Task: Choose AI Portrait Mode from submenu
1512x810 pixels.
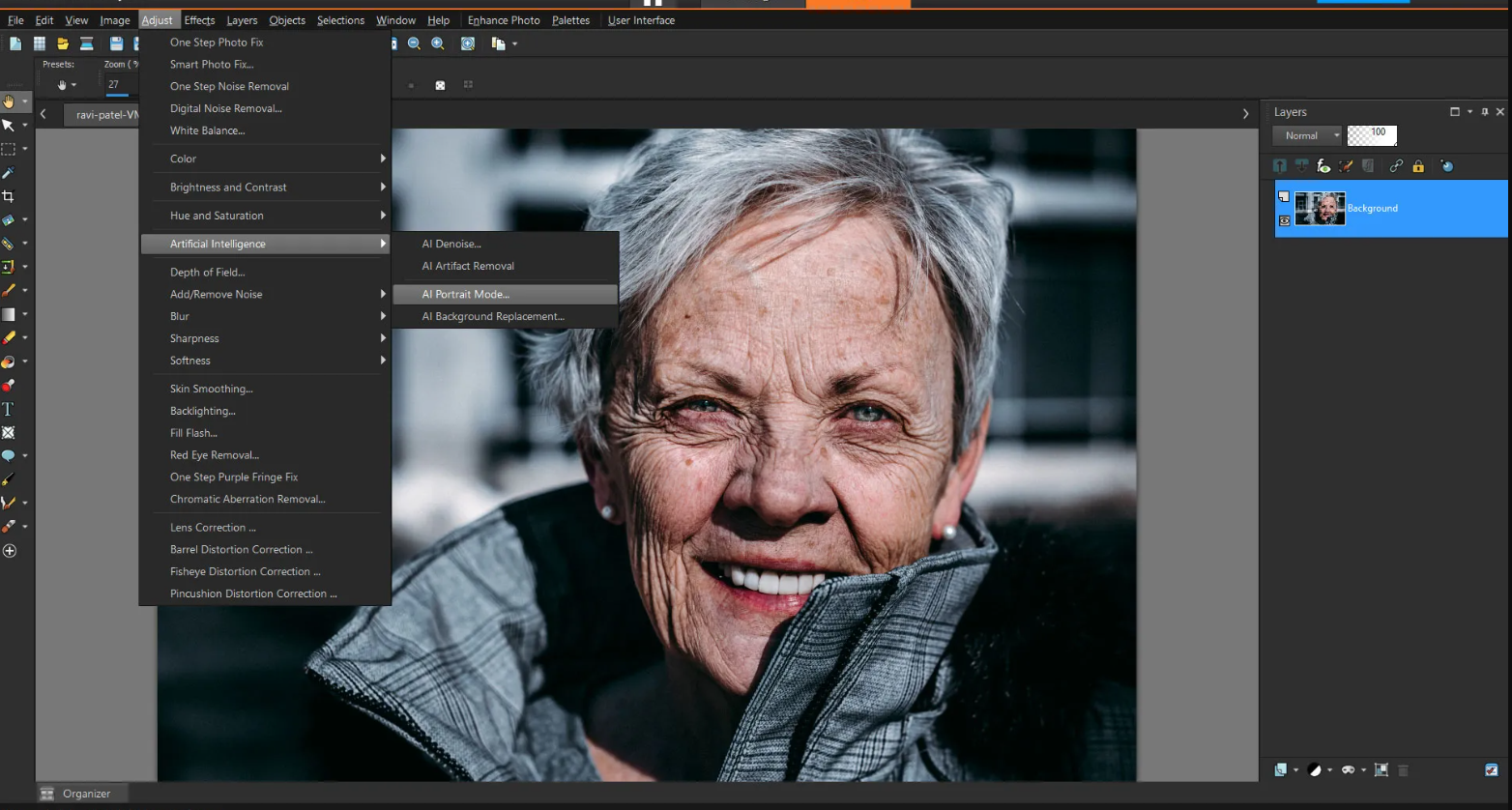Action: pos(466,294)
